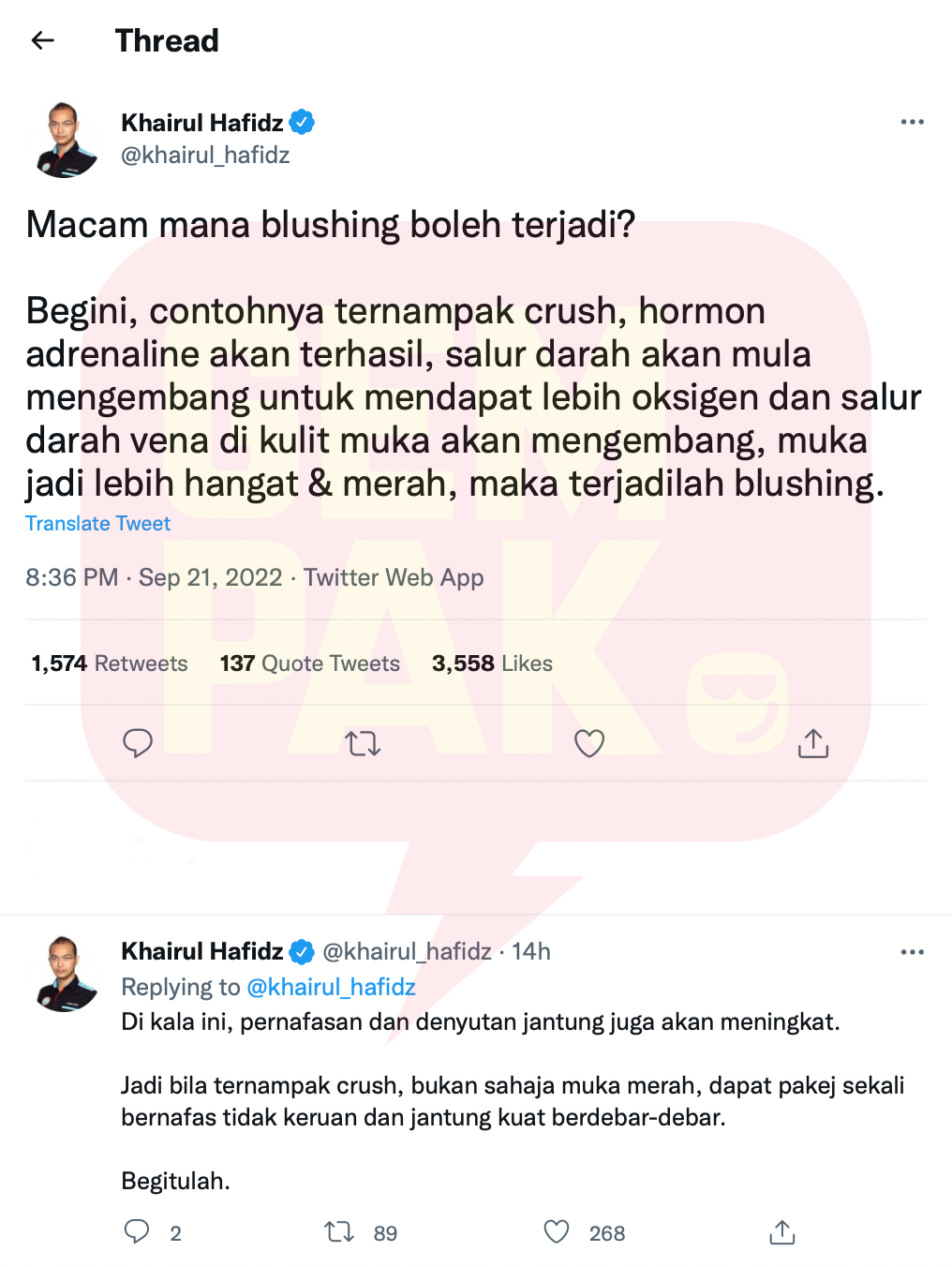Like the main tweet with the heart
952x1267 pixels.
589,743
